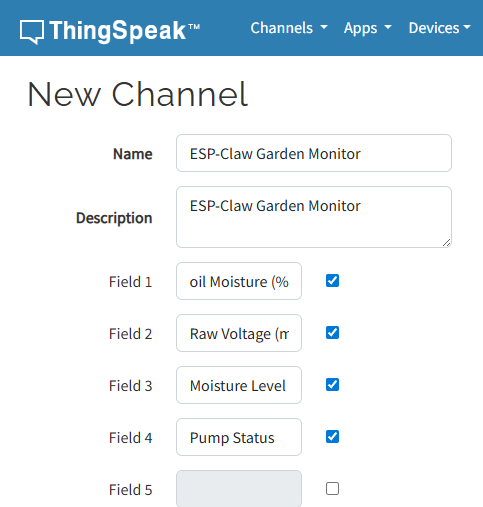Viewport: 483px width, 507px height.
Task: Focus the Description text area
Action: (x=314, y=217)
